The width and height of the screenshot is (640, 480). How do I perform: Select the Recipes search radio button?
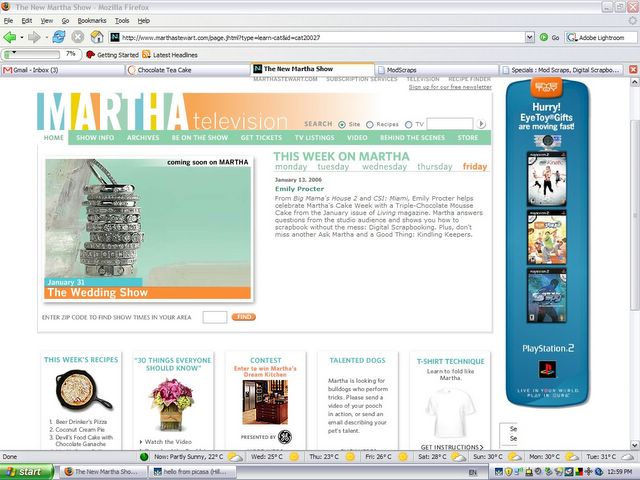[x=369, y=124]
